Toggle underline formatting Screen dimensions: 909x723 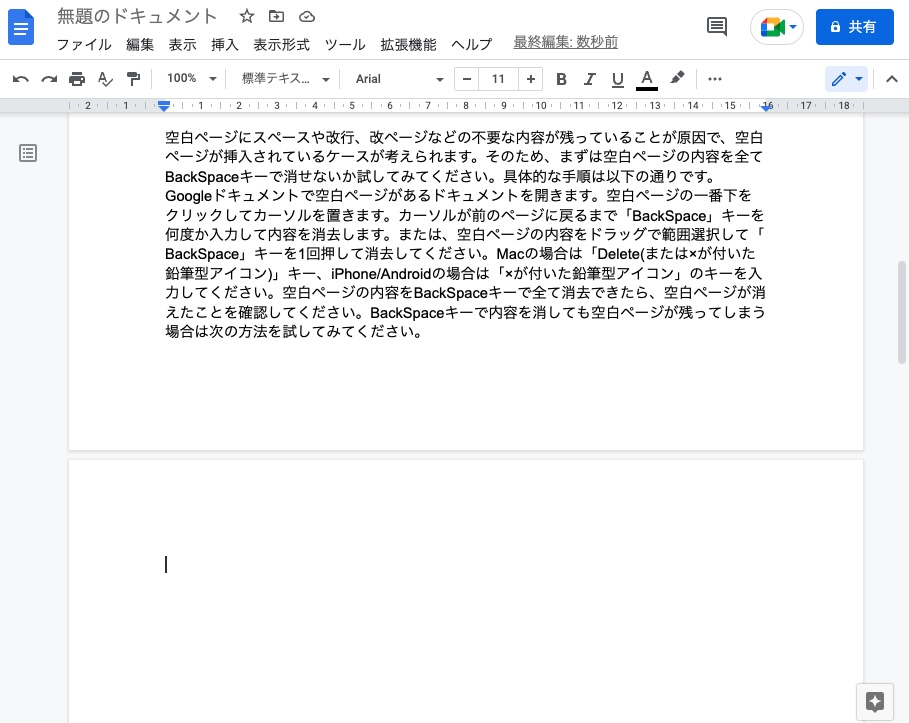pos(618,78)
